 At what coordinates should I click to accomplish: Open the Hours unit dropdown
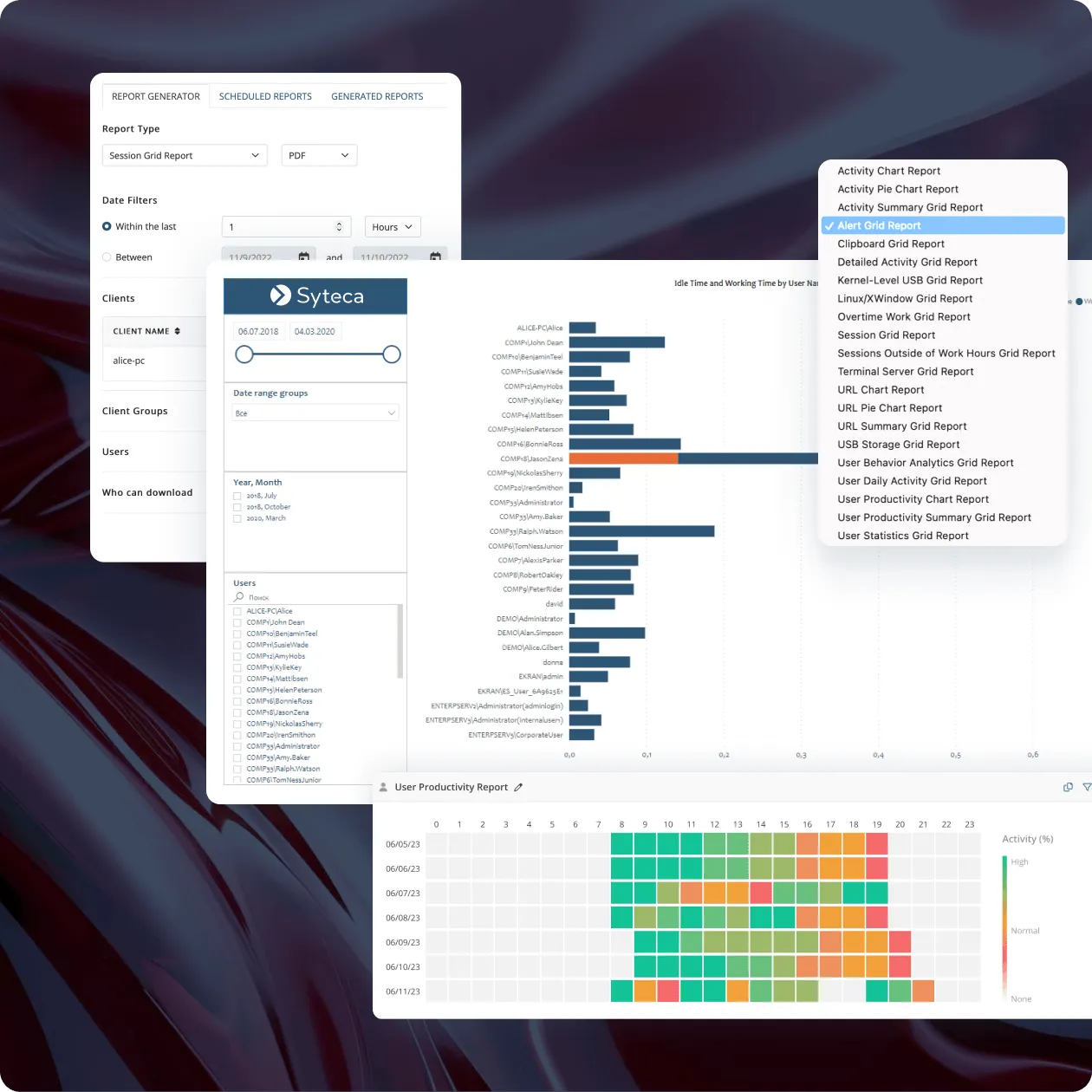pyautogui.click(x=393, y=227)
